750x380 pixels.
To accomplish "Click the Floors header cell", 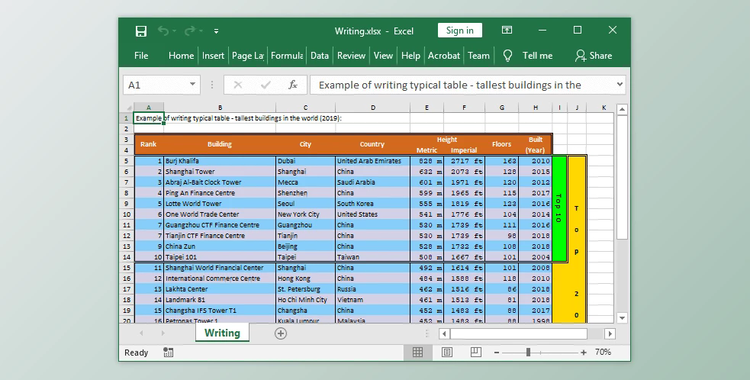I will (502, 145).
